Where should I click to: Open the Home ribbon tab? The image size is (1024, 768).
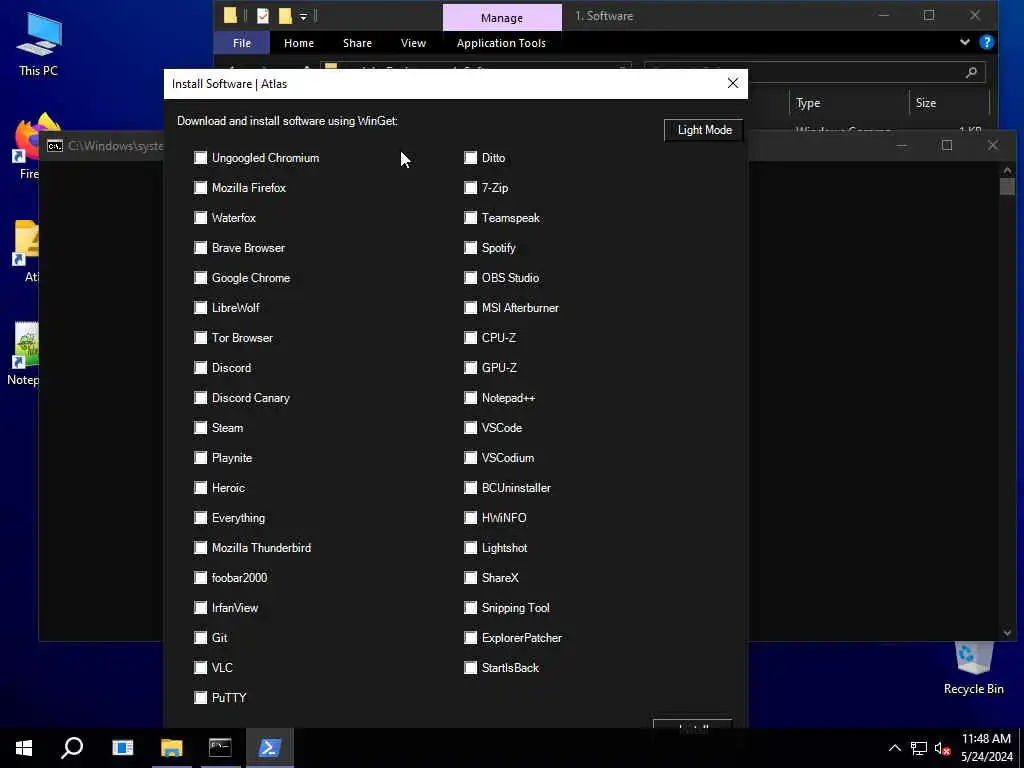coord(299,43)
